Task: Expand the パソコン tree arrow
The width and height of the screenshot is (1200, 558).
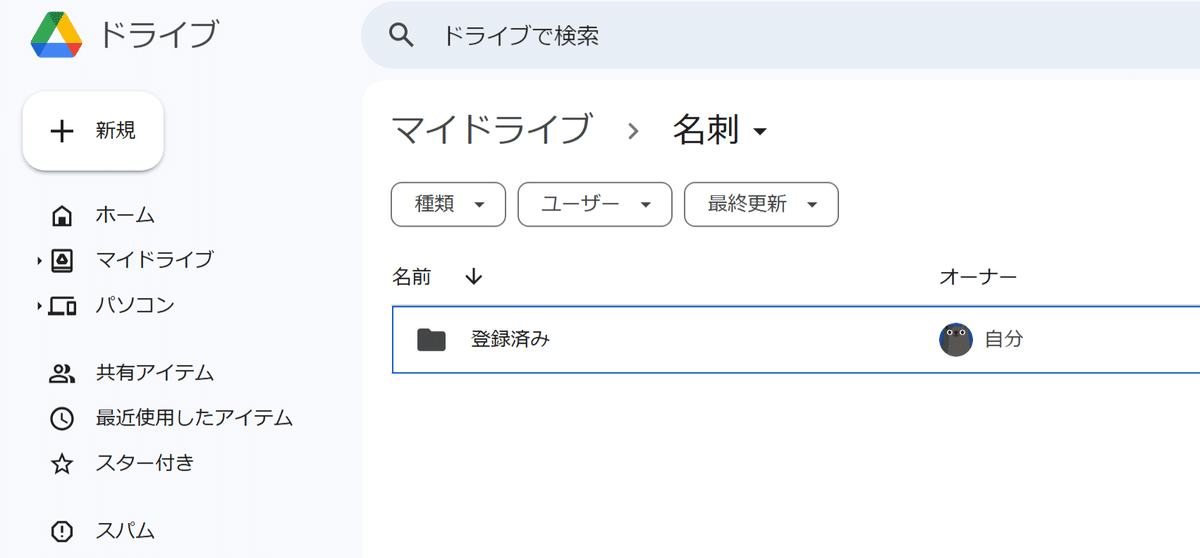Action: (39, 305)
